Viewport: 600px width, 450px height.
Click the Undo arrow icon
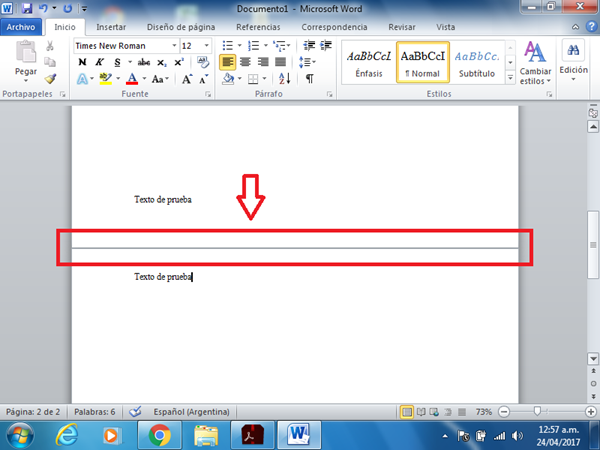click(x=43, y=8)
